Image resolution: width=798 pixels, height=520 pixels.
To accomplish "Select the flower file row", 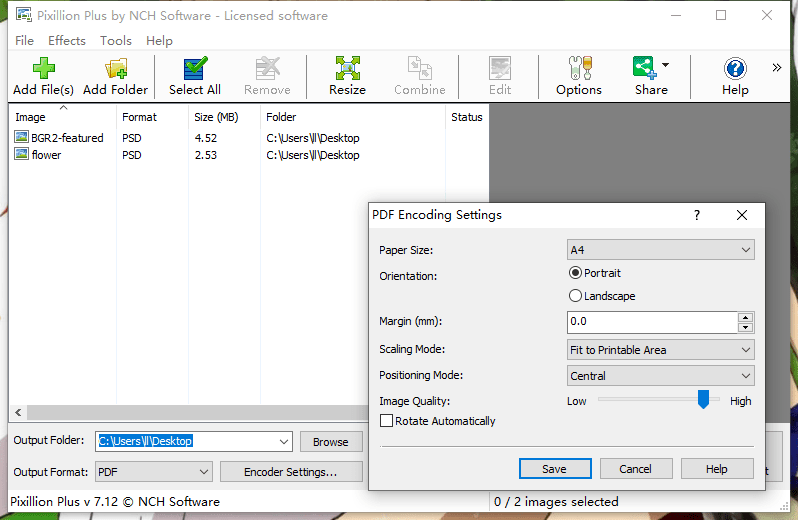I will pyautogui.click(x=249, y=155).
